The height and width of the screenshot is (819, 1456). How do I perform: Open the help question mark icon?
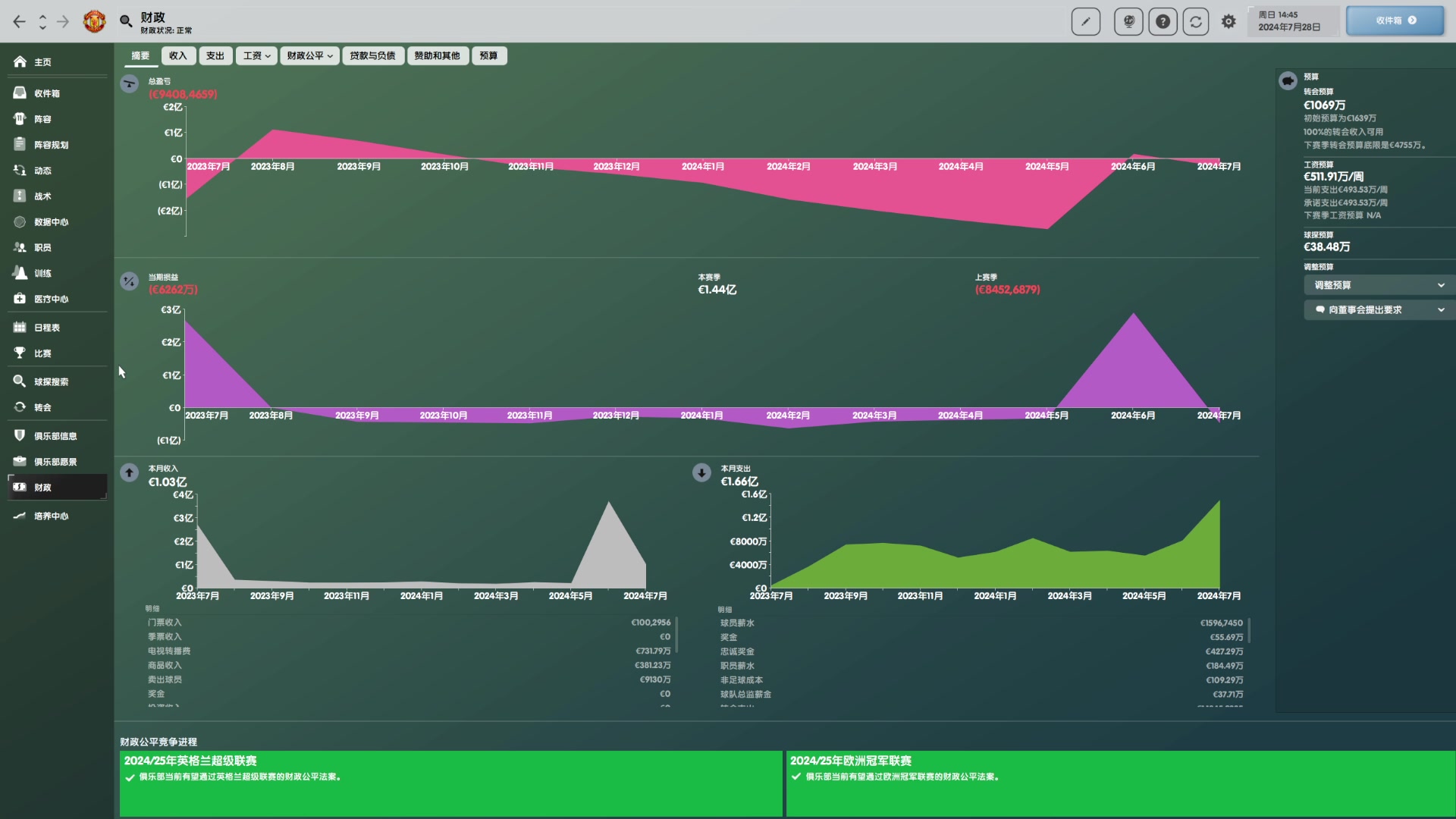(x=1163, y=21)
